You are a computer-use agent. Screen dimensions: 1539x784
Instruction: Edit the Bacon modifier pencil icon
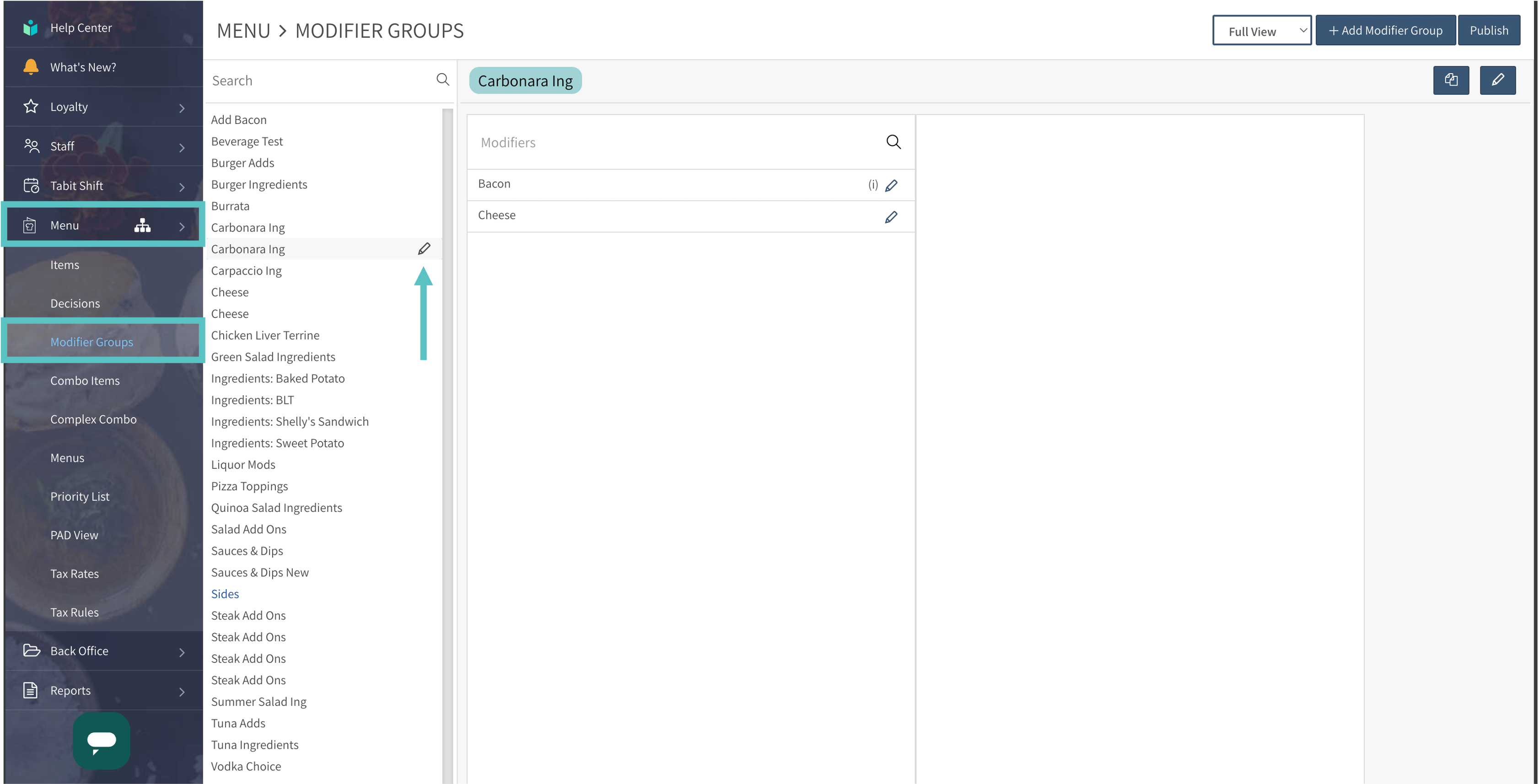tap(891, 185)
